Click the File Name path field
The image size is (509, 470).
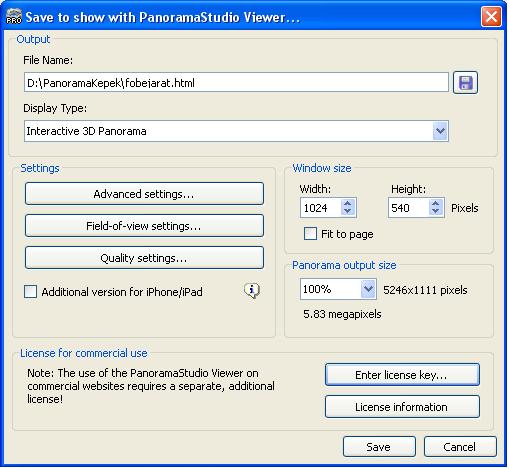click(x=236, y=82)
